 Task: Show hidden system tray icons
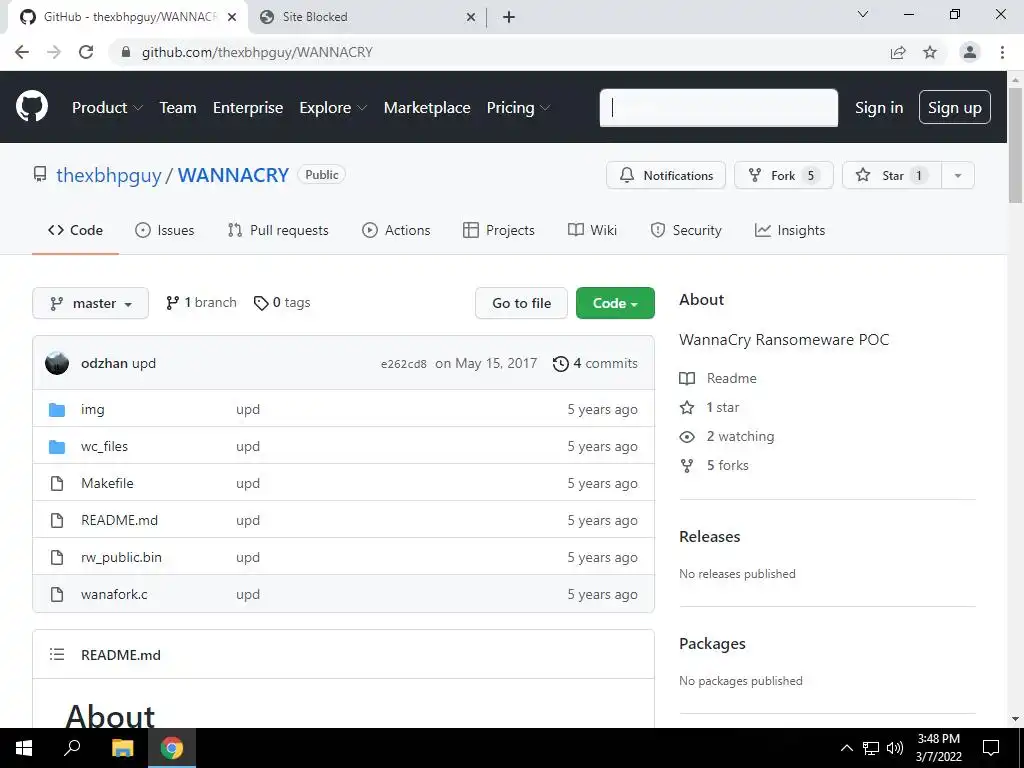coord(846,748)
